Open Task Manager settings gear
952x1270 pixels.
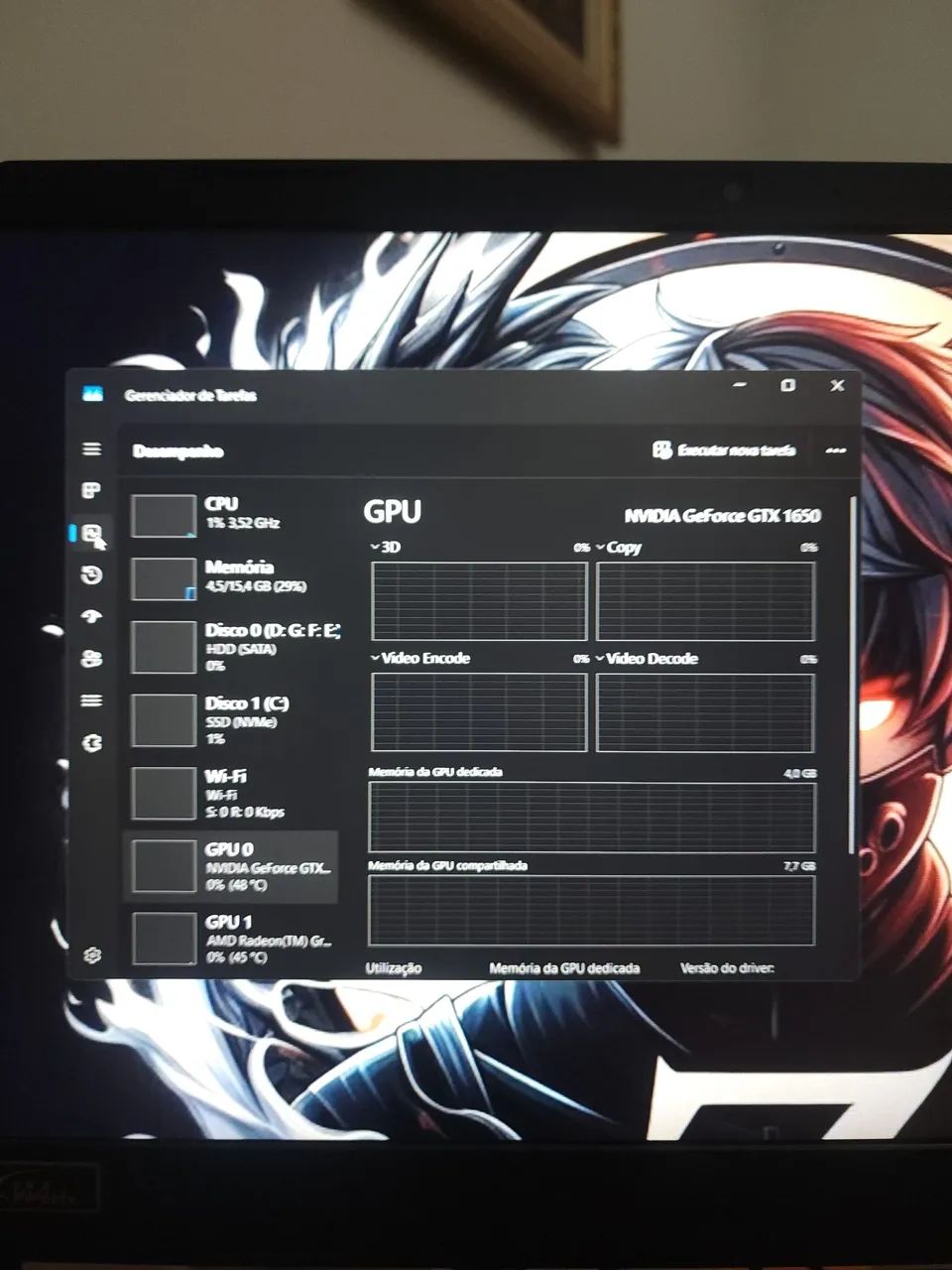point(92,954)
